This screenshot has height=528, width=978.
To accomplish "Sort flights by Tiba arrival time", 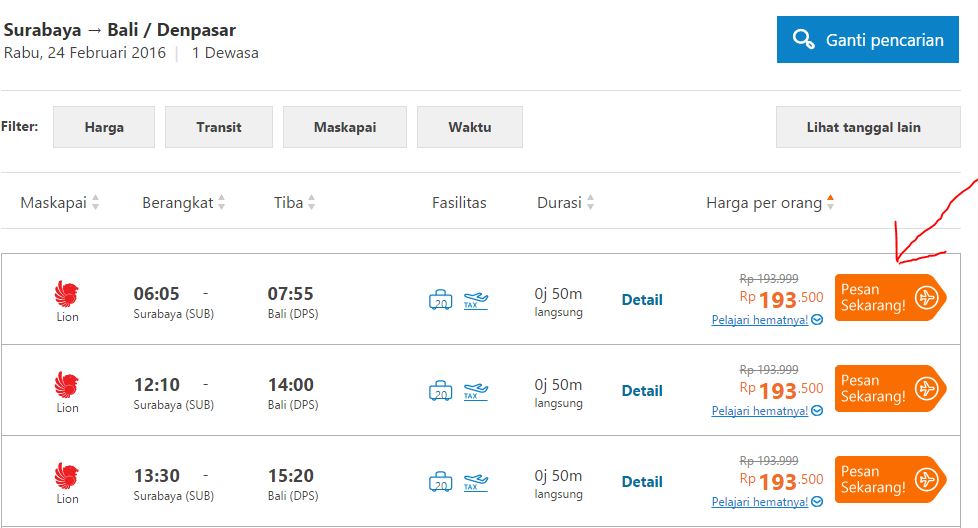I will coord(295,203).
